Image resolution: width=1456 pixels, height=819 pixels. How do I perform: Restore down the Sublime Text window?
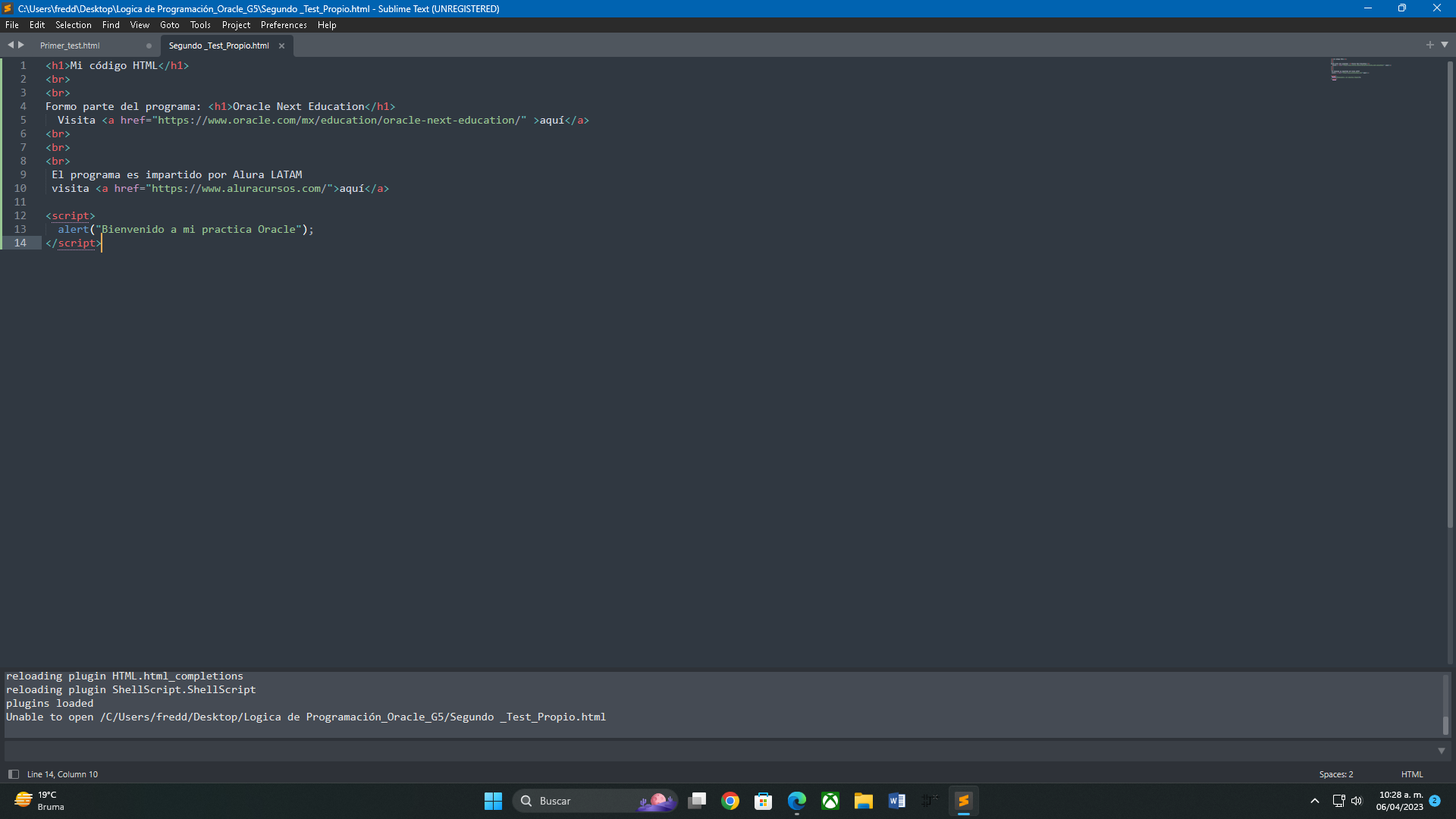click(1402, 8)
